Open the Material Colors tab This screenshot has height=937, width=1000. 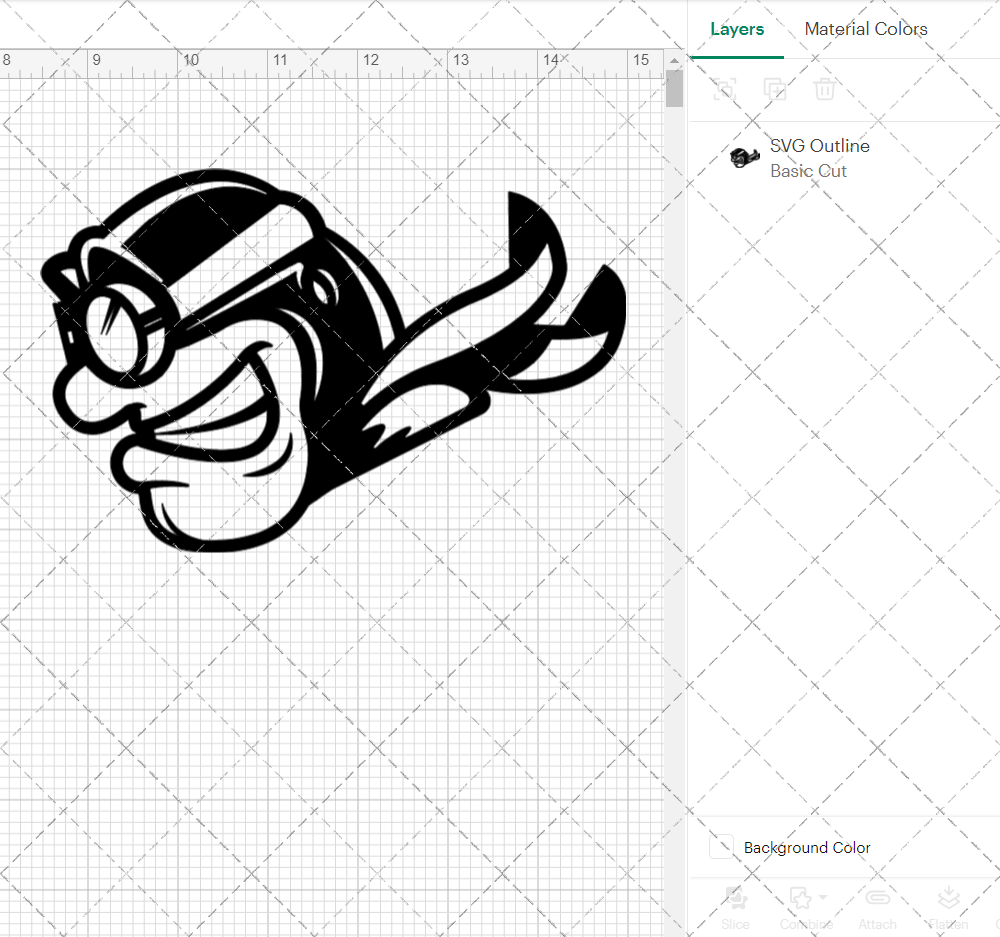[865, 29]
